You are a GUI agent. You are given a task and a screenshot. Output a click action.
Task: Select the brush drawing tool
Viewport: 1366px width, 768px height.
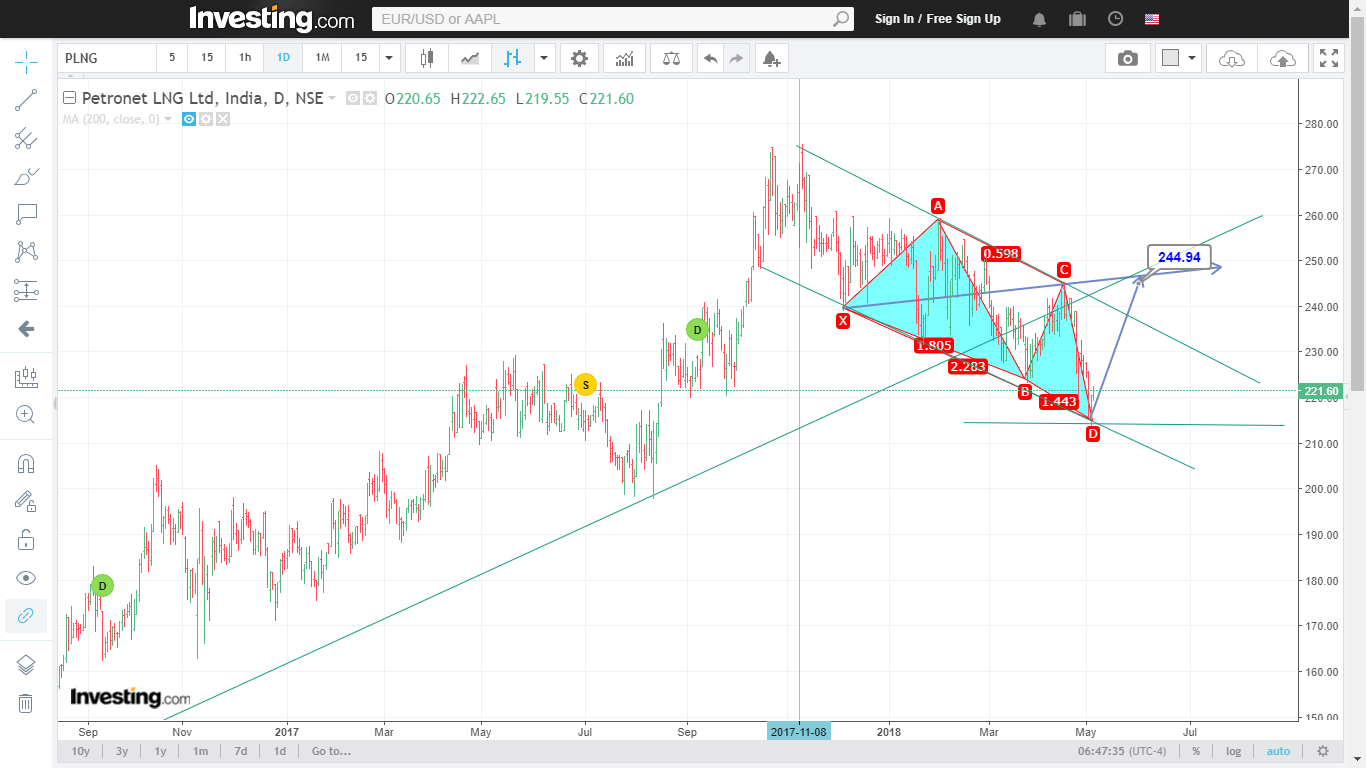coord(26,176)
